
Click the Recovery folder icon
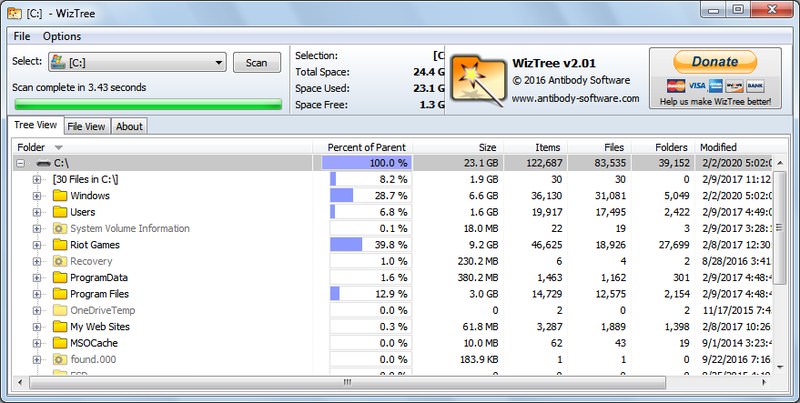[x=60, y=261]
